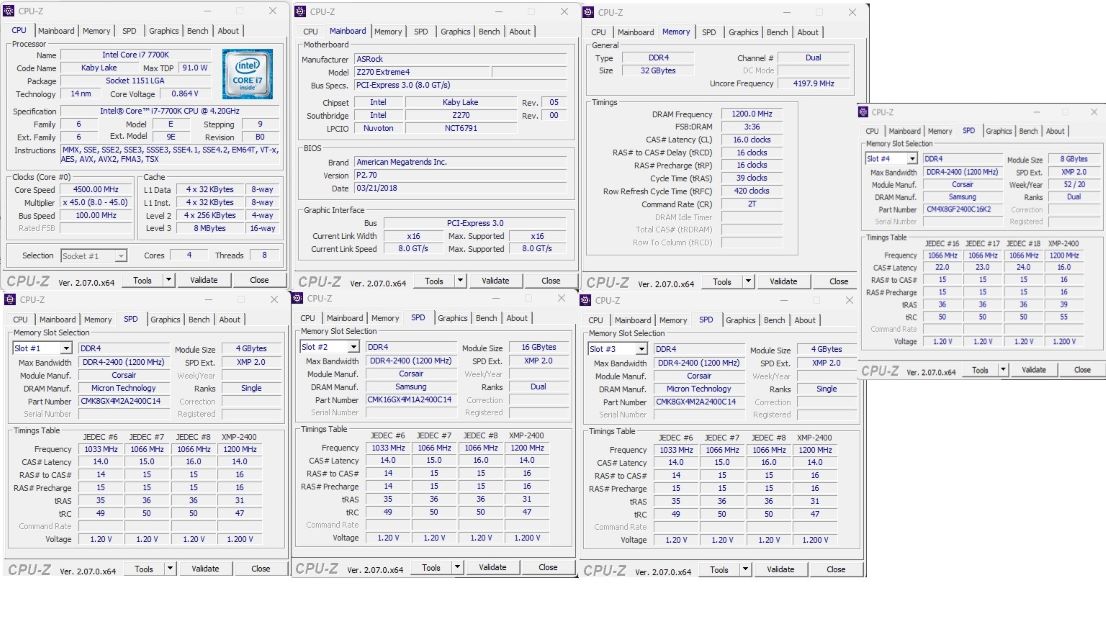Click the Intel Core i7 logo badge

point(247,74)
